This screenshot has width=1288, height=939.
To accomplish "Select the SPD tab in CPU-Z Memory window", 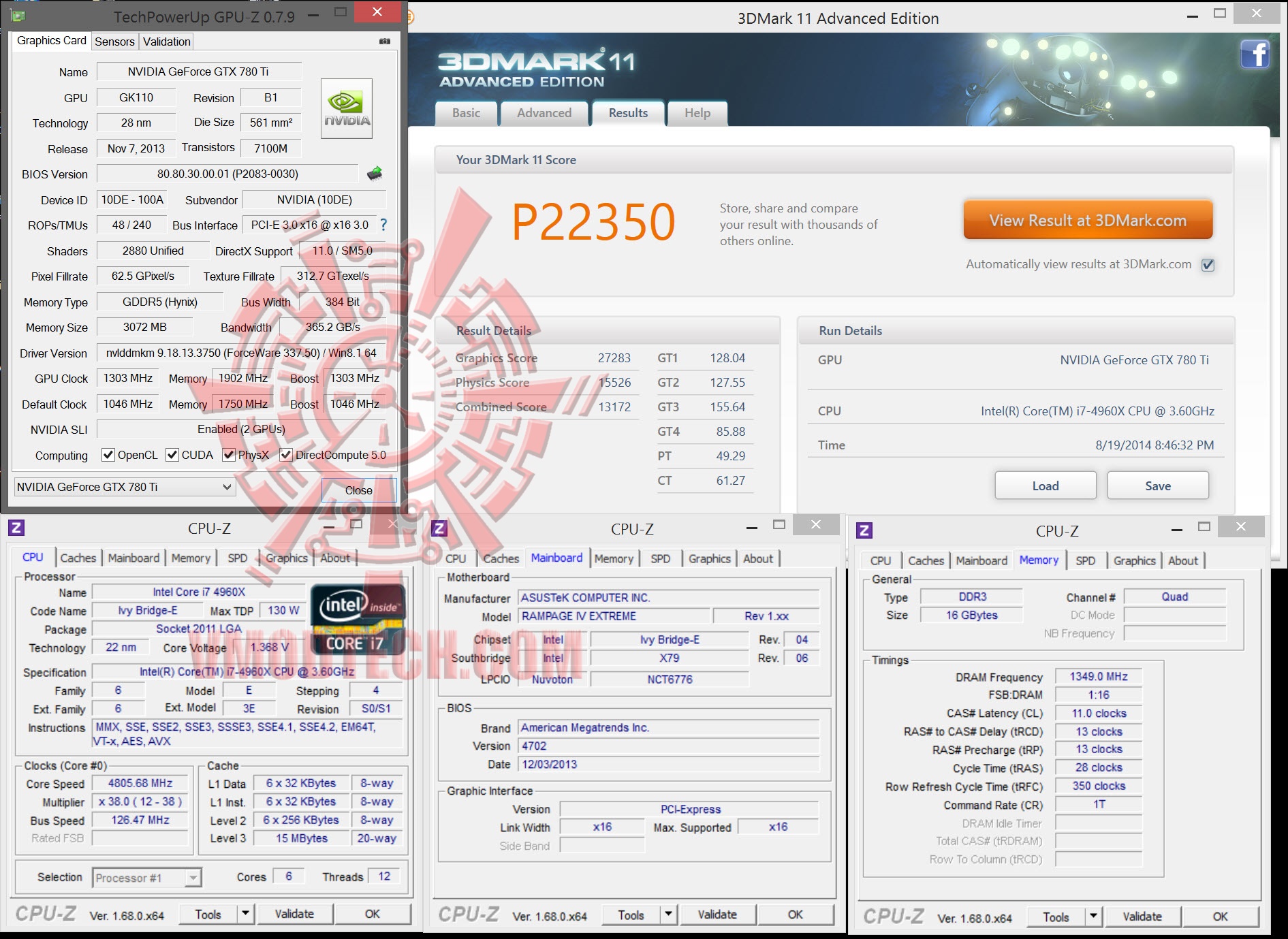I will tap(1086, 560).
